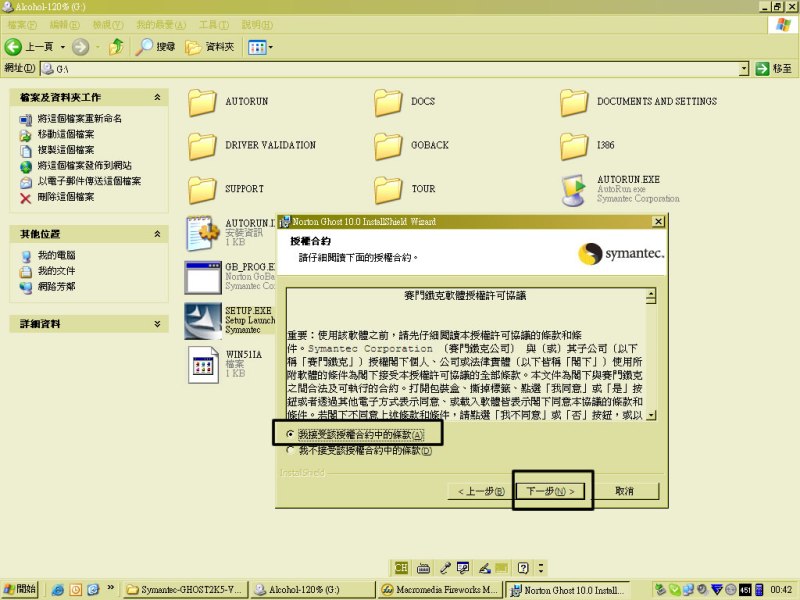800x600 pixels.
Task: Go up one folder level
Action: [117, 47]
